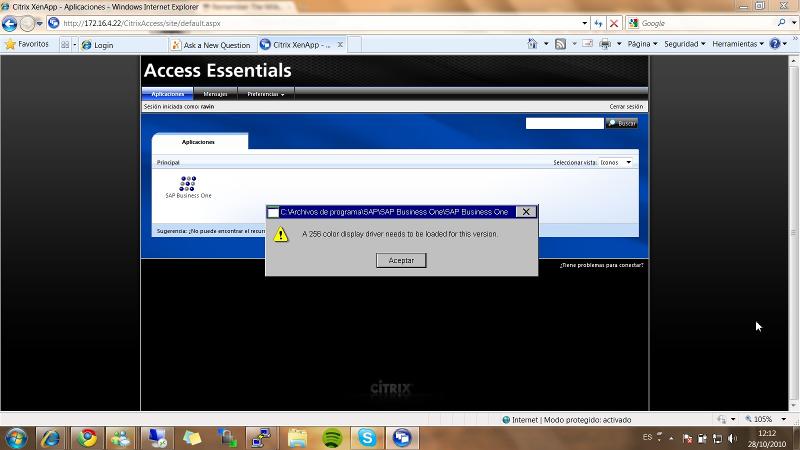Click the Citrix search text field

[564, 123]
